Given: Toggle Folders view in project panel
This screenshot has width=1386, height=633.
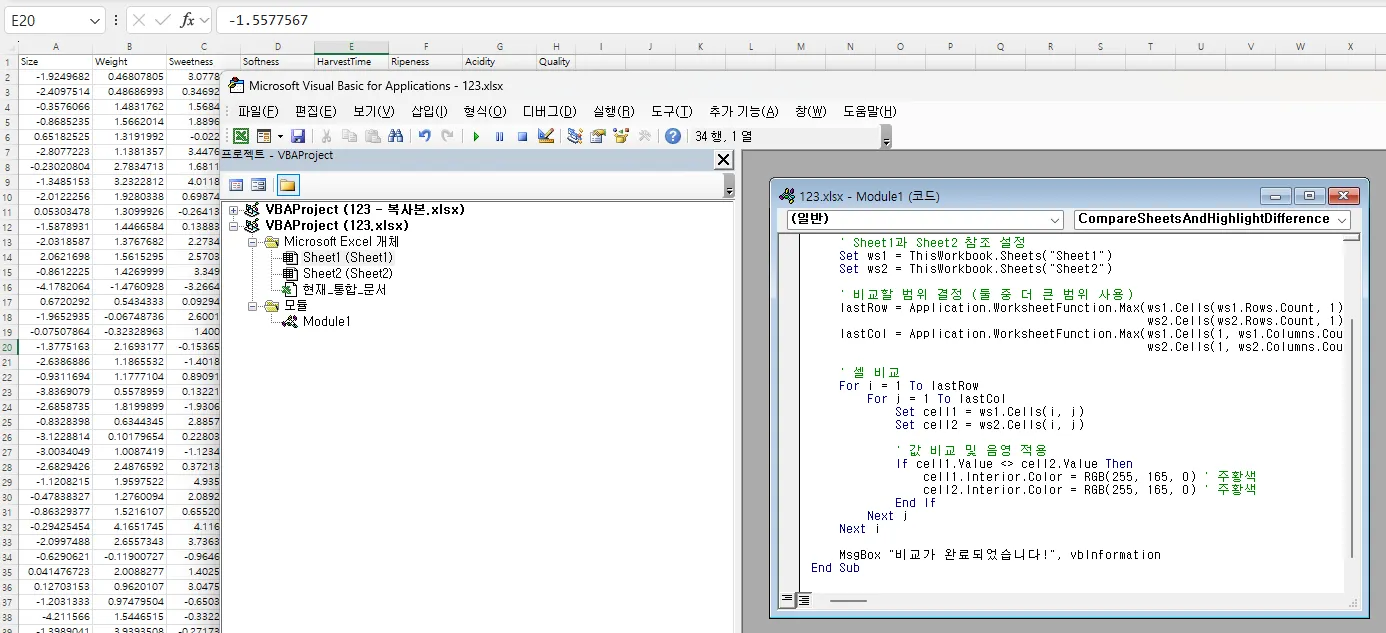Looking at the screenshot, I should tap(288, 185).
